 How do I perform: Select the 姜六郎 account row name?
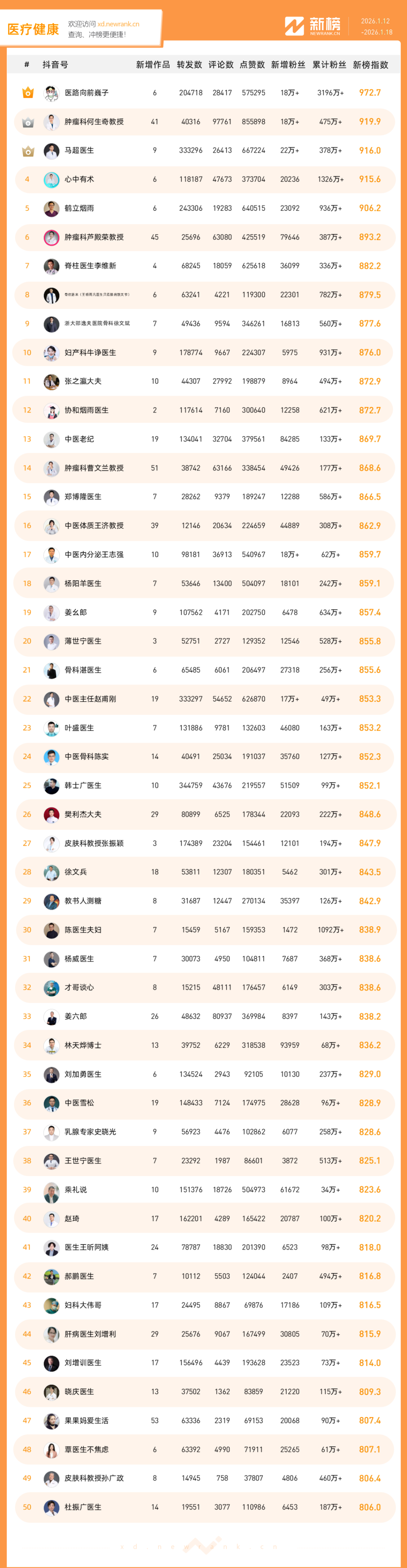click(x=75, y=1017)
